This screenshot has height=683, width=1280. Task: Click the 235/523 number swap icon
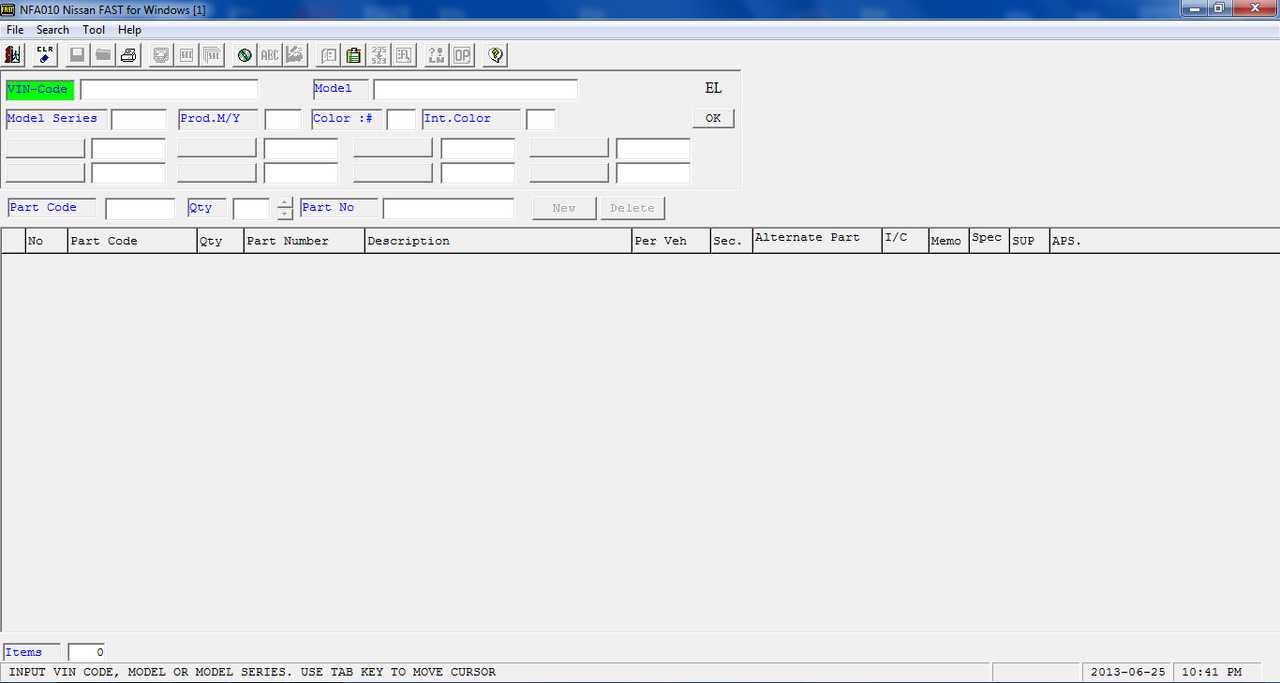pos(379,55)
